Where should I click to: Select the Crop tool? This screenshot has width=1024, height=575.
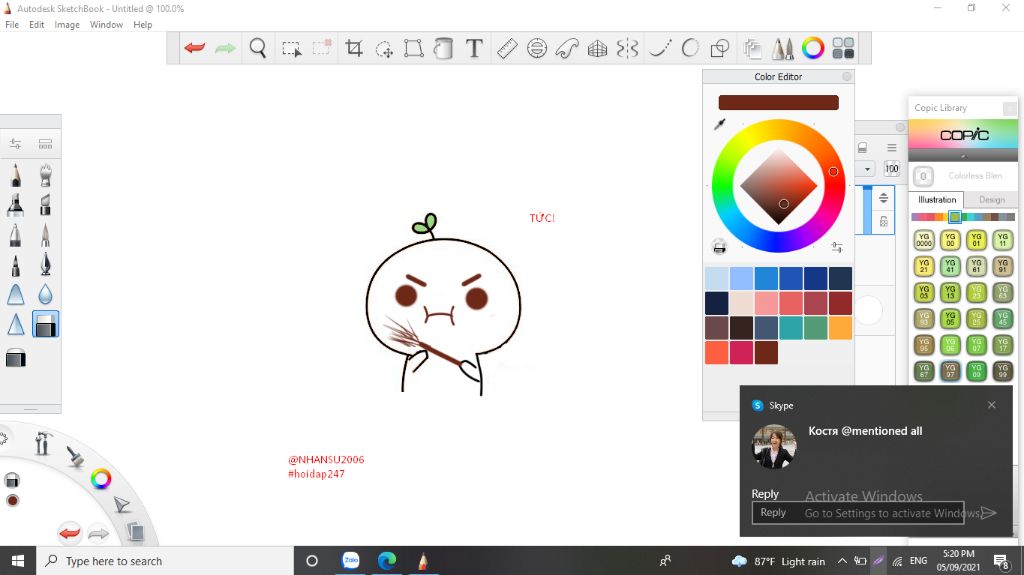pos(354,48)
